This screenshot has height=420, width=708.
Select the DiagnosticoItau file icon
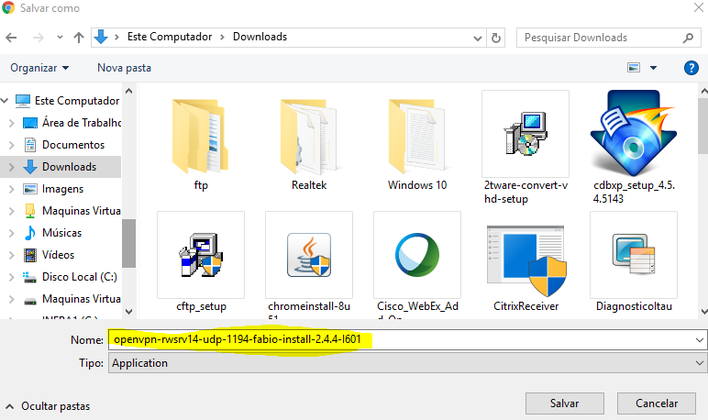(633, 255)
